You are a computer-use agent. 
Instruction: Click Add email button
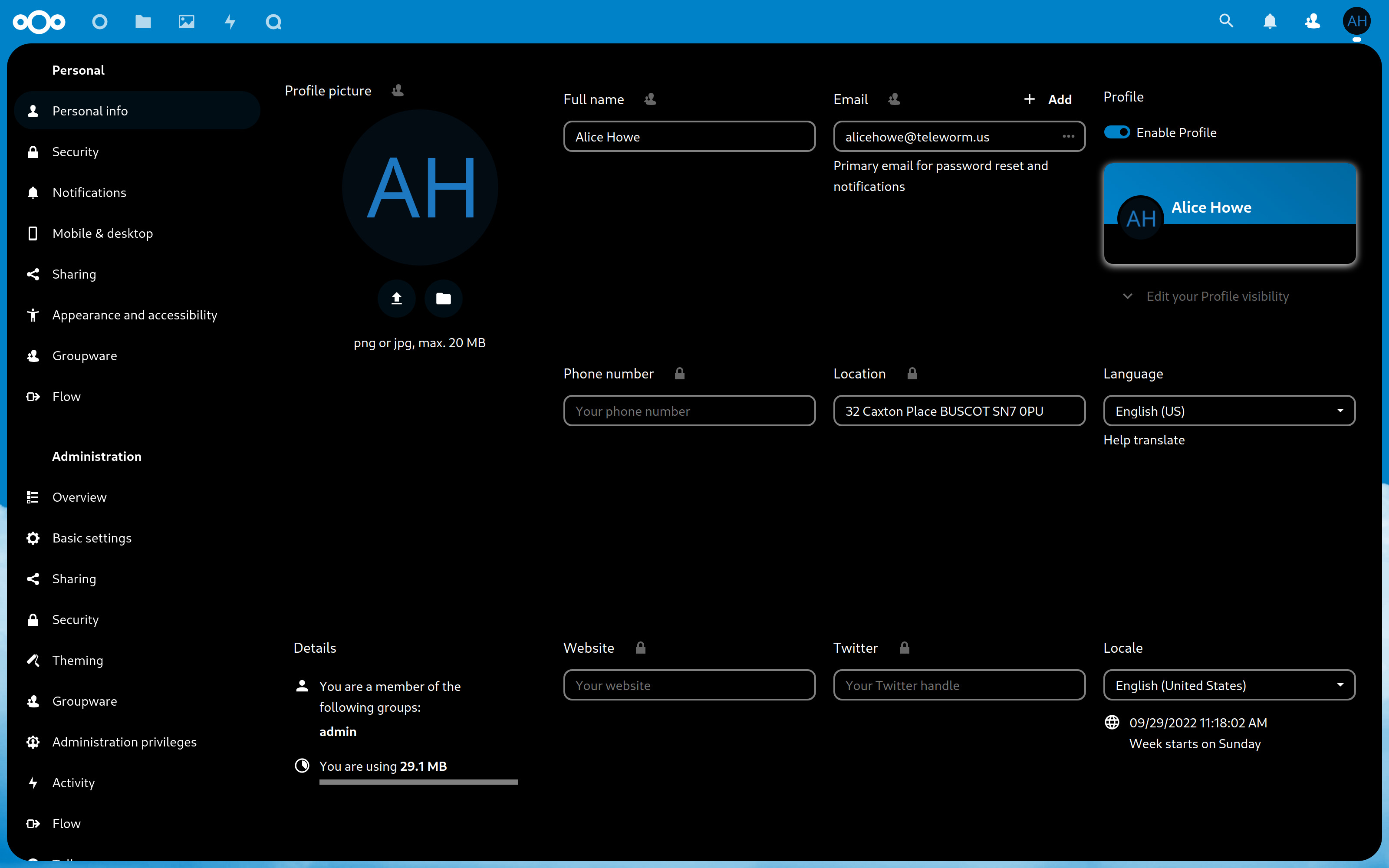point(1048,99)
